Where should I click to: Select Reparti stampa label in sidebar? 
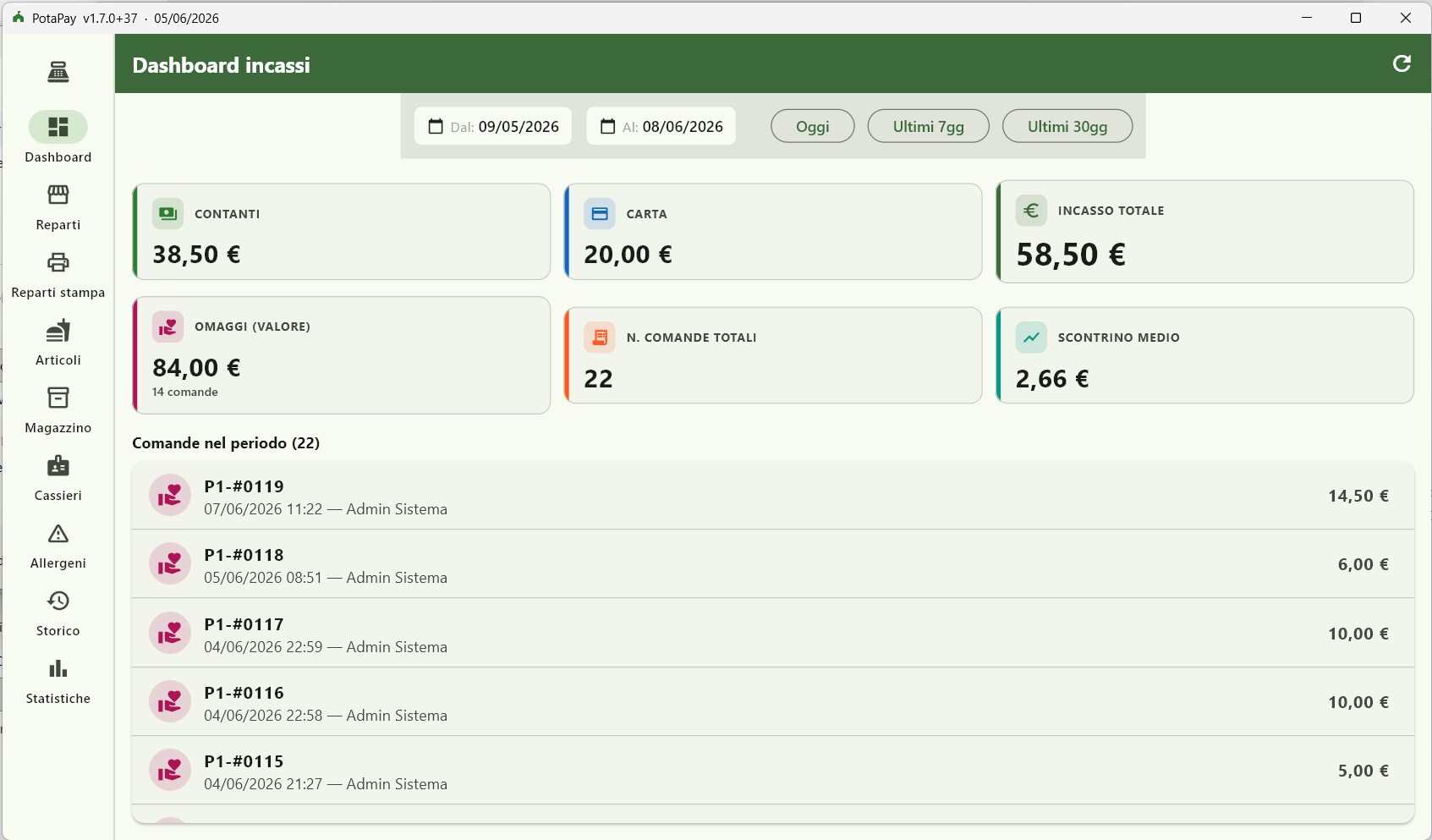(58, 293)
